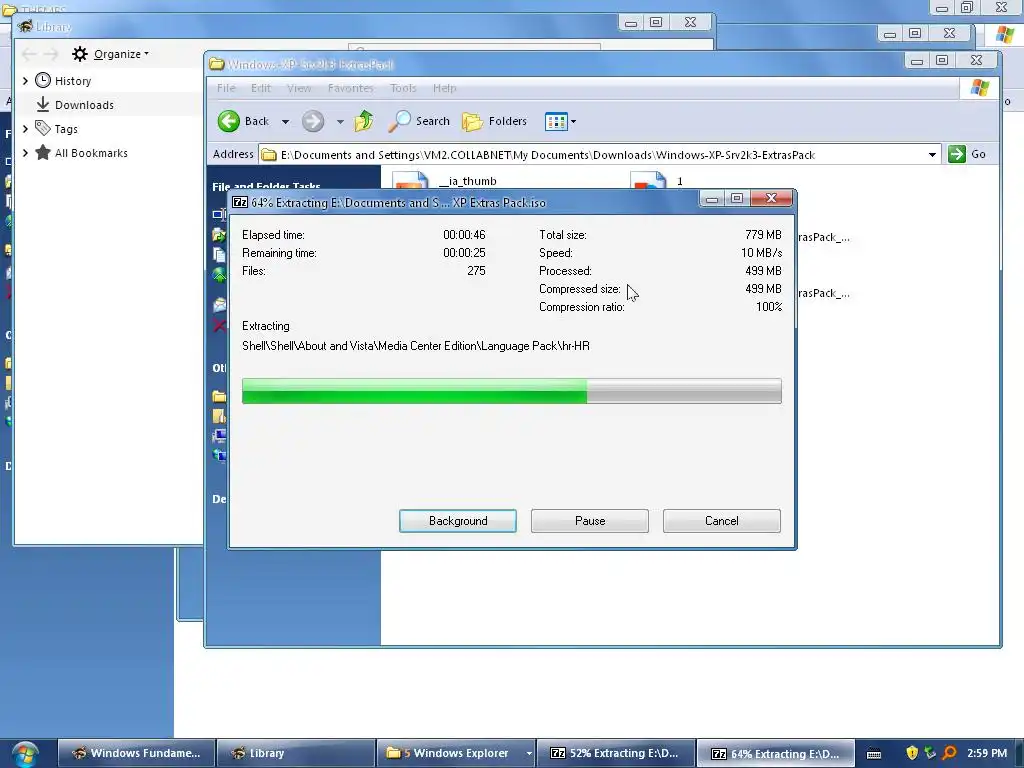The image size is (1024, 768).
Task: Open Search in Explorer toolbar
Action: pos(419,121)
